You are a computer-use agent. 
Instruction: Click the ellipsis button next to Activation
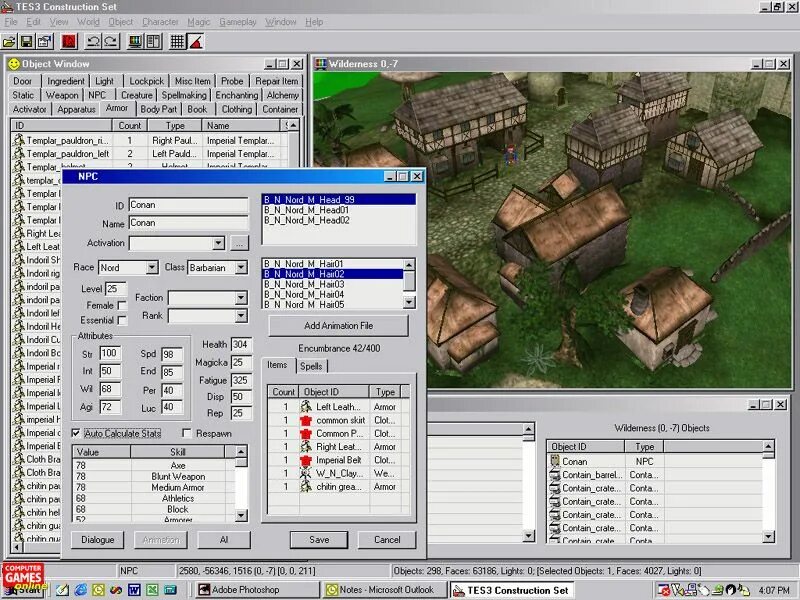239,243
